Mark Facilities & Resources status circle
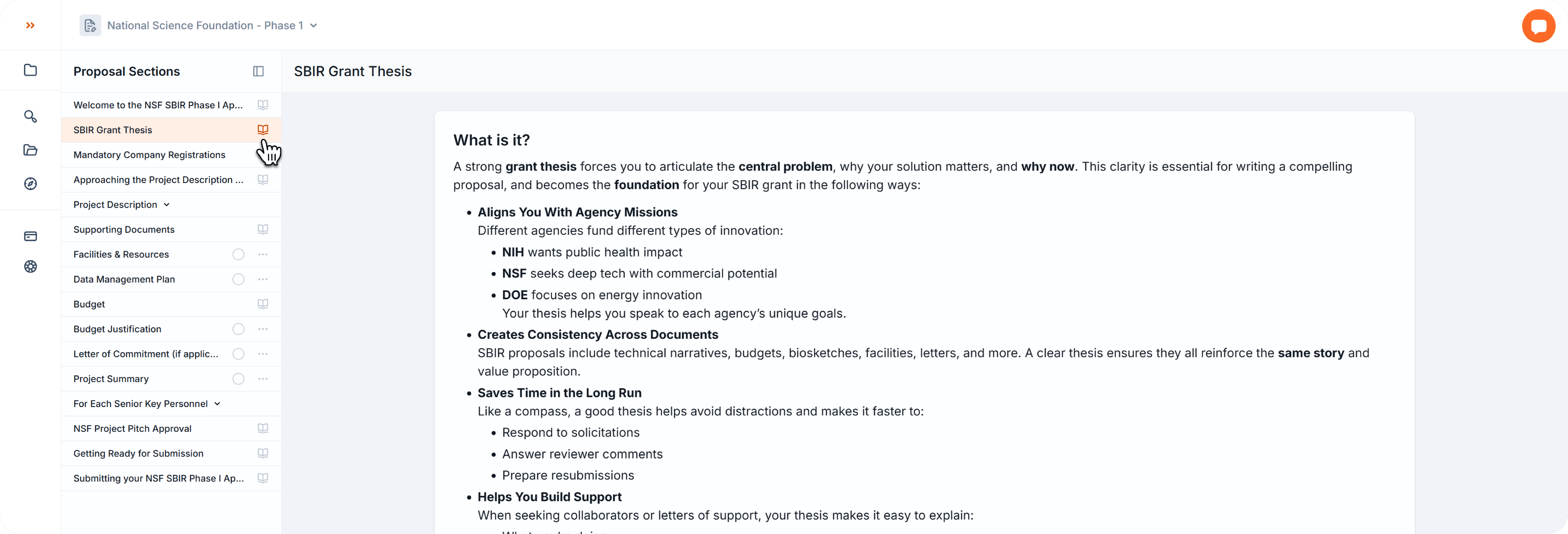 click(238, 255)
